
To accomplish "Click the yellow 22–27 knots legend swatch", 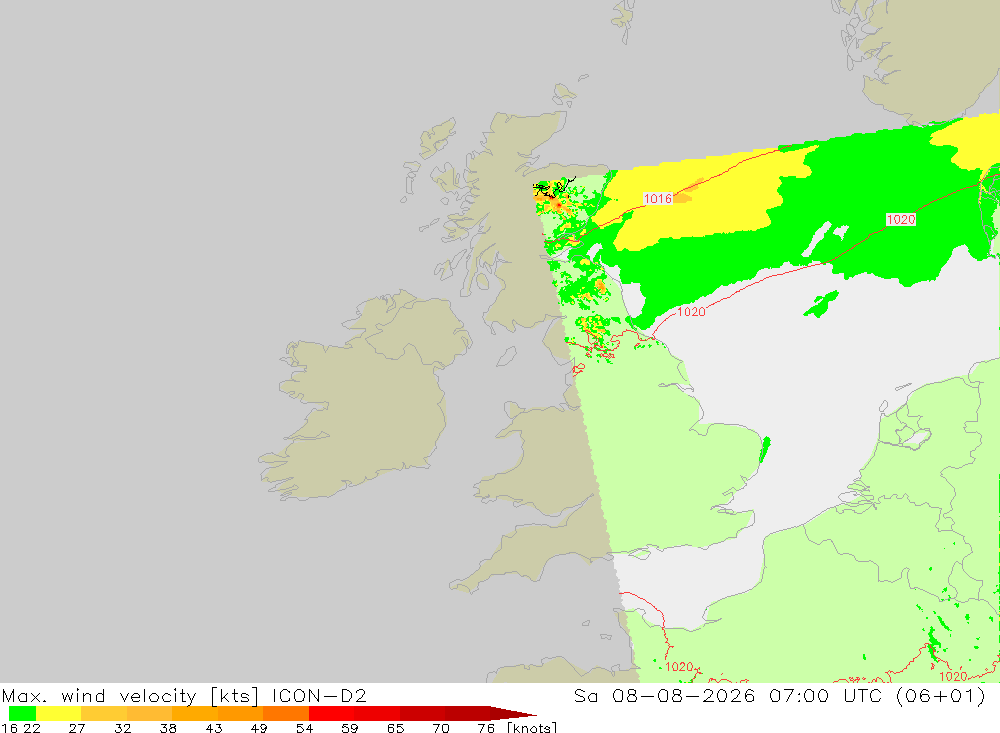I will (x=59, y=713).
